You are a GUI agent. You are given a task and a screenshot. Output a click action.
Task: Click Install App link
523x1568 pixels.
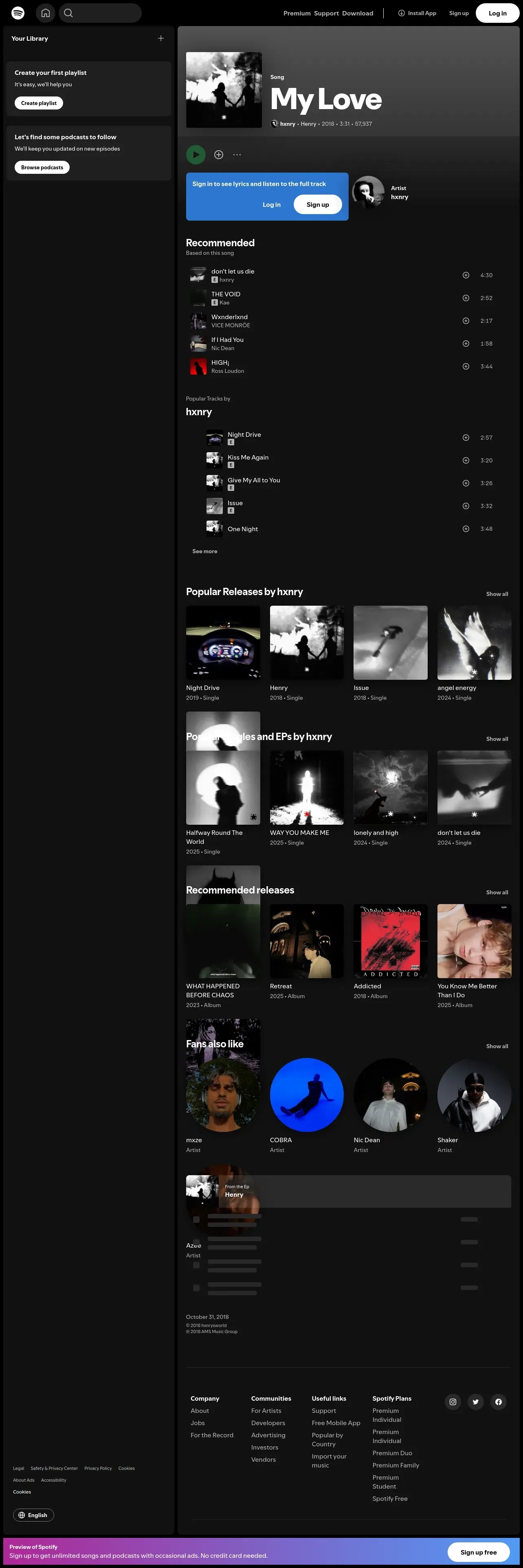pyautogui.click(x=417, y=13)
